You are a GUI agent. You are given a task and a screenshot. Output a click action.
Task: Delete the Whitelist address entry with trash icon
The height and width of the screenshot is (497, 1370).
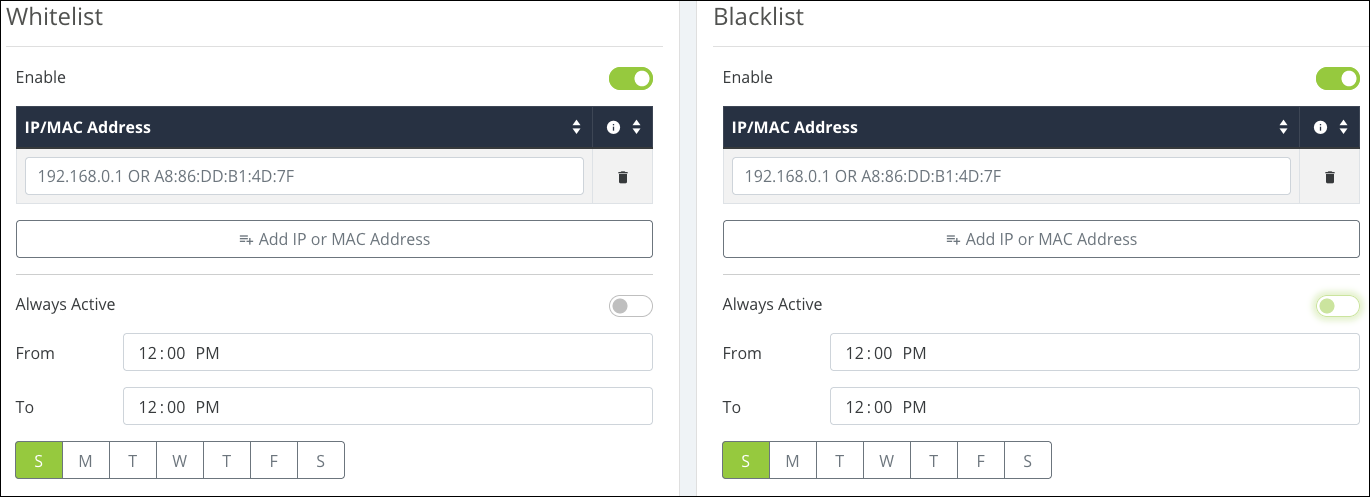622,177
